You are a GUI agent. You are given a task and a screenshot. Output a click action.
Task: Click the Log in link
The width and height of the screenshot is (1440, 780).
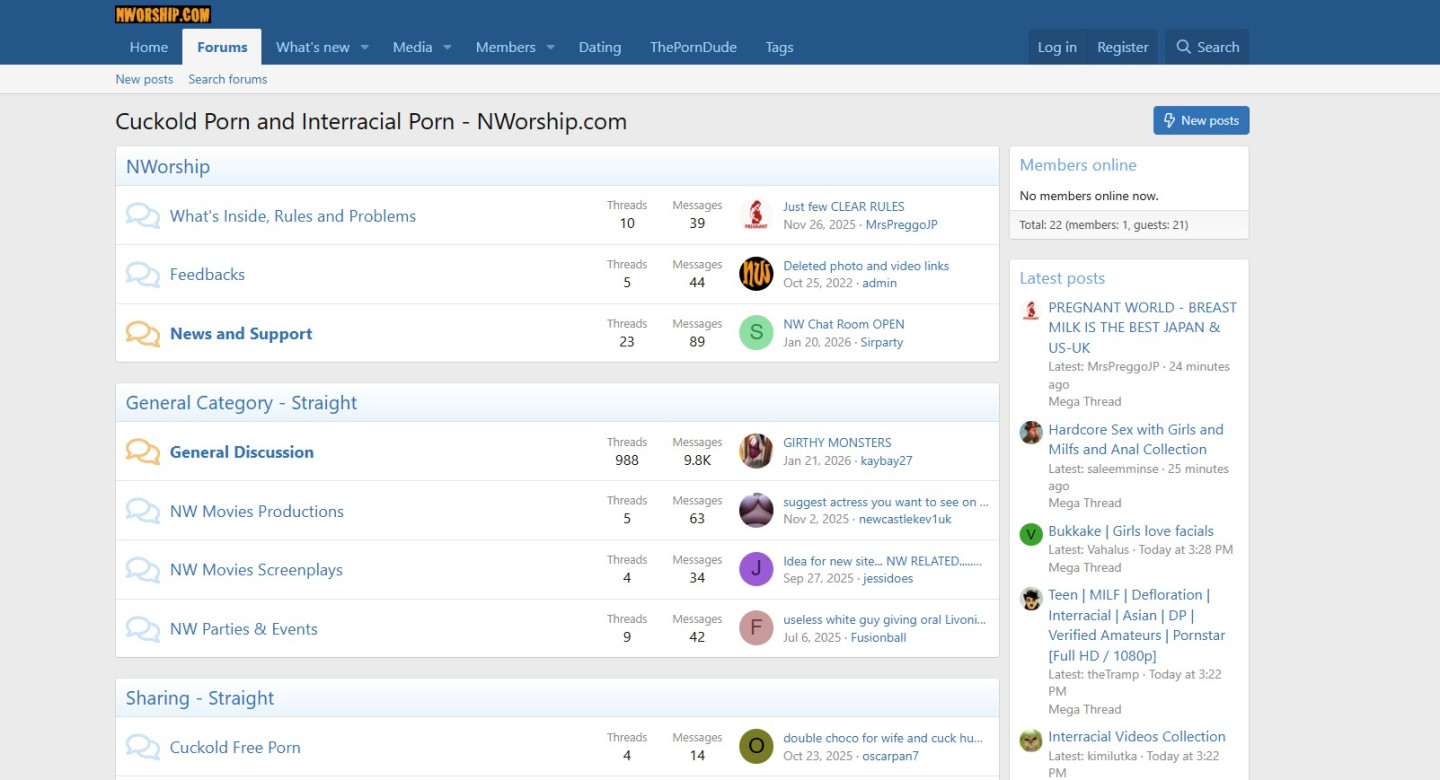click(1057, 47)
